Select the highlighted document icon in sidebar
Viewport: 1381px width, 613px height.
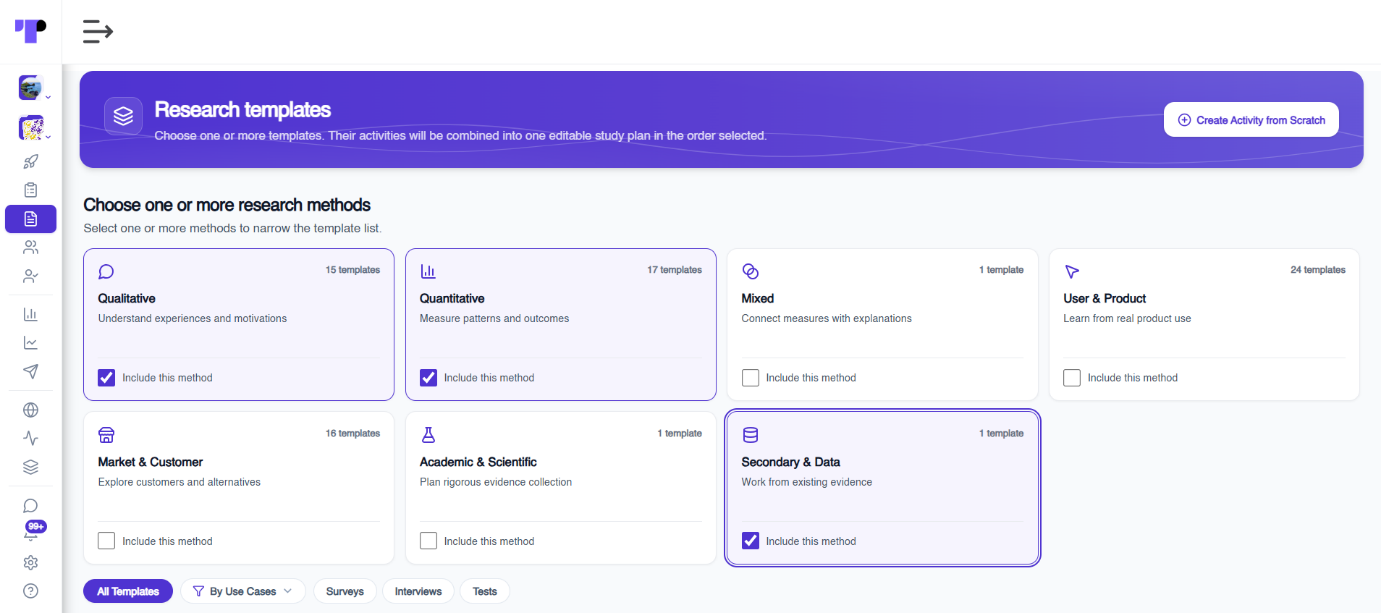(x=31, y=219)
